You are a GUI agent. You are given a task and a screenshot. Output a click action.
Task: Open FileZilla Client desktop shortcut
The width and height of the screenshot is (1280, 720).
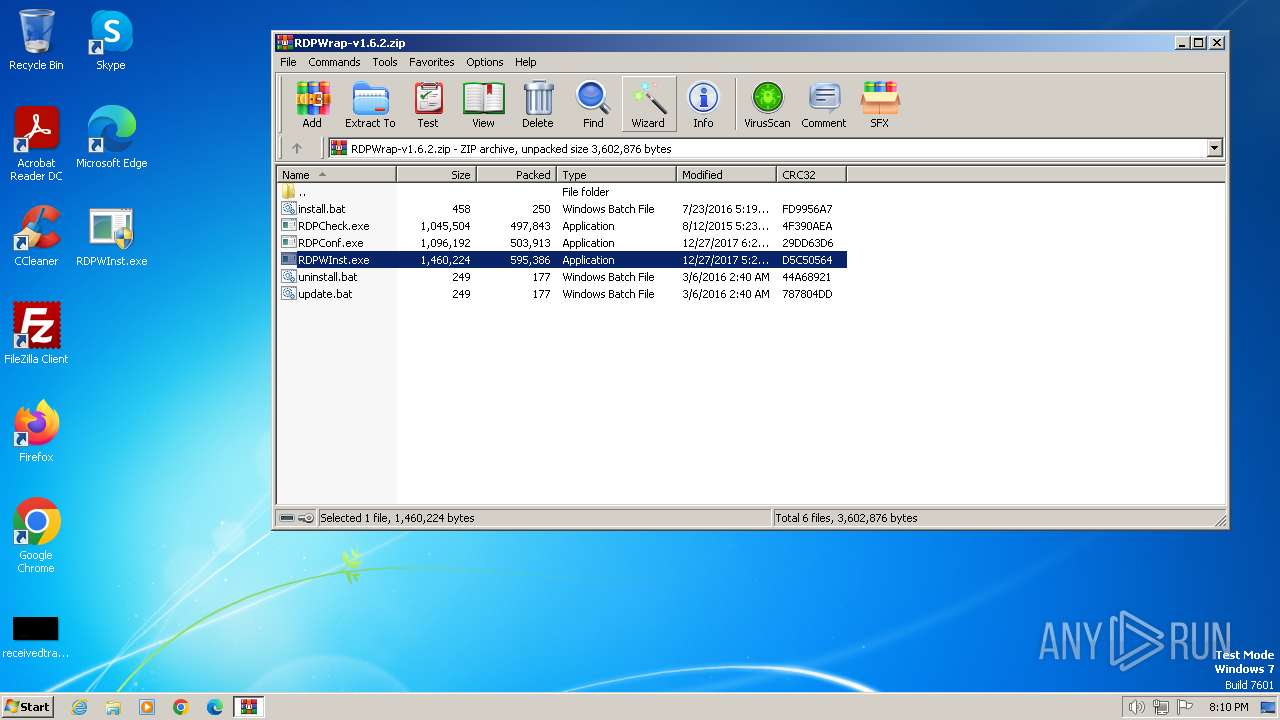[x=36, y=333]
